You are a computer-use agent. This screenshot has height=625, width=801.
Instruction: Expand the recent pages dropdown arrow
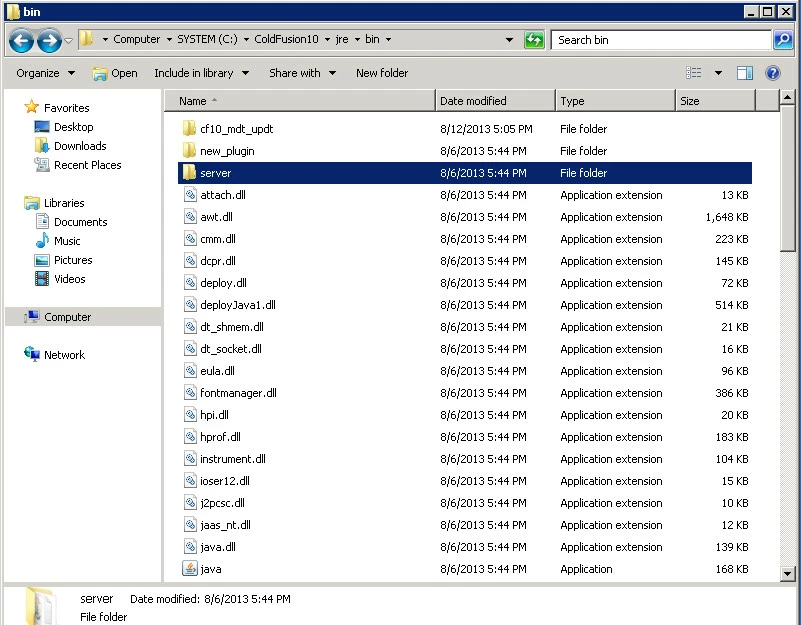click(68, 40)
